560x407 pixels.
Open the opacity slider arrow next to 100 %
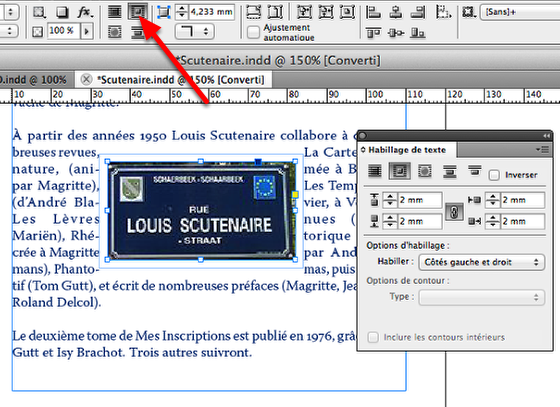tap(86, 31)
